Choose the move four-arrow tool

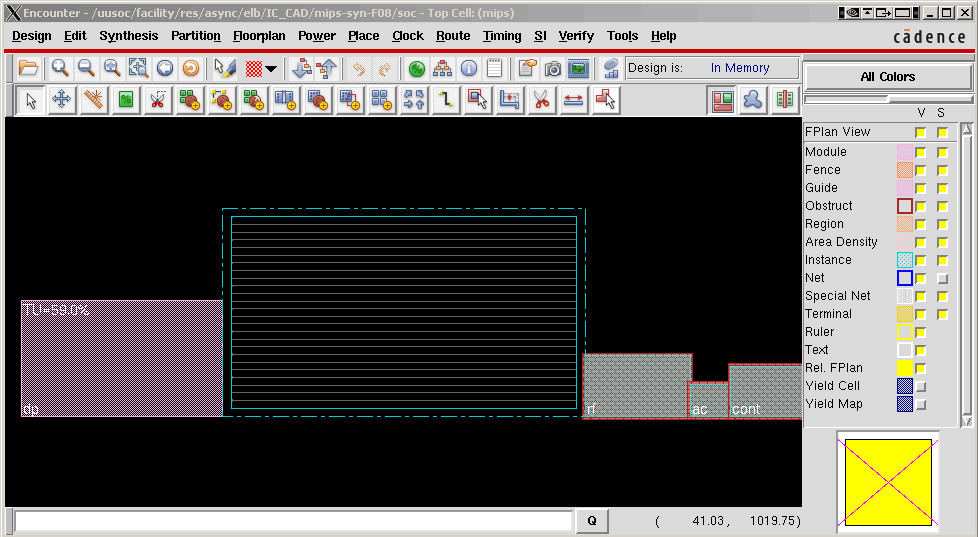pos(61,100)
